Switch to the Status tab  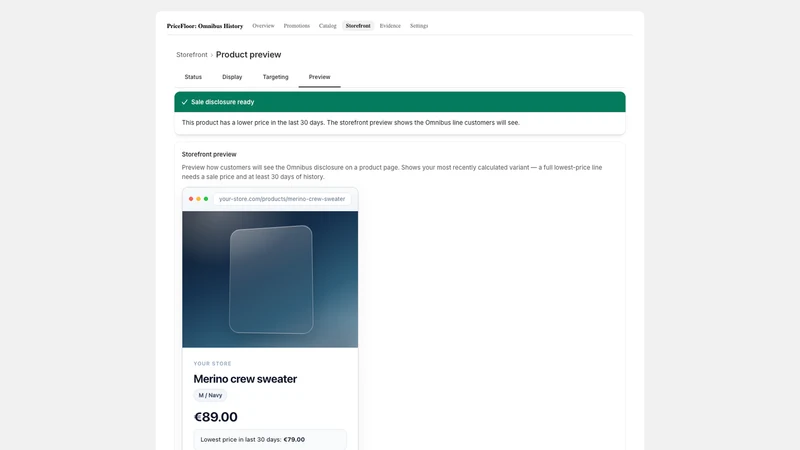[193, 77]
